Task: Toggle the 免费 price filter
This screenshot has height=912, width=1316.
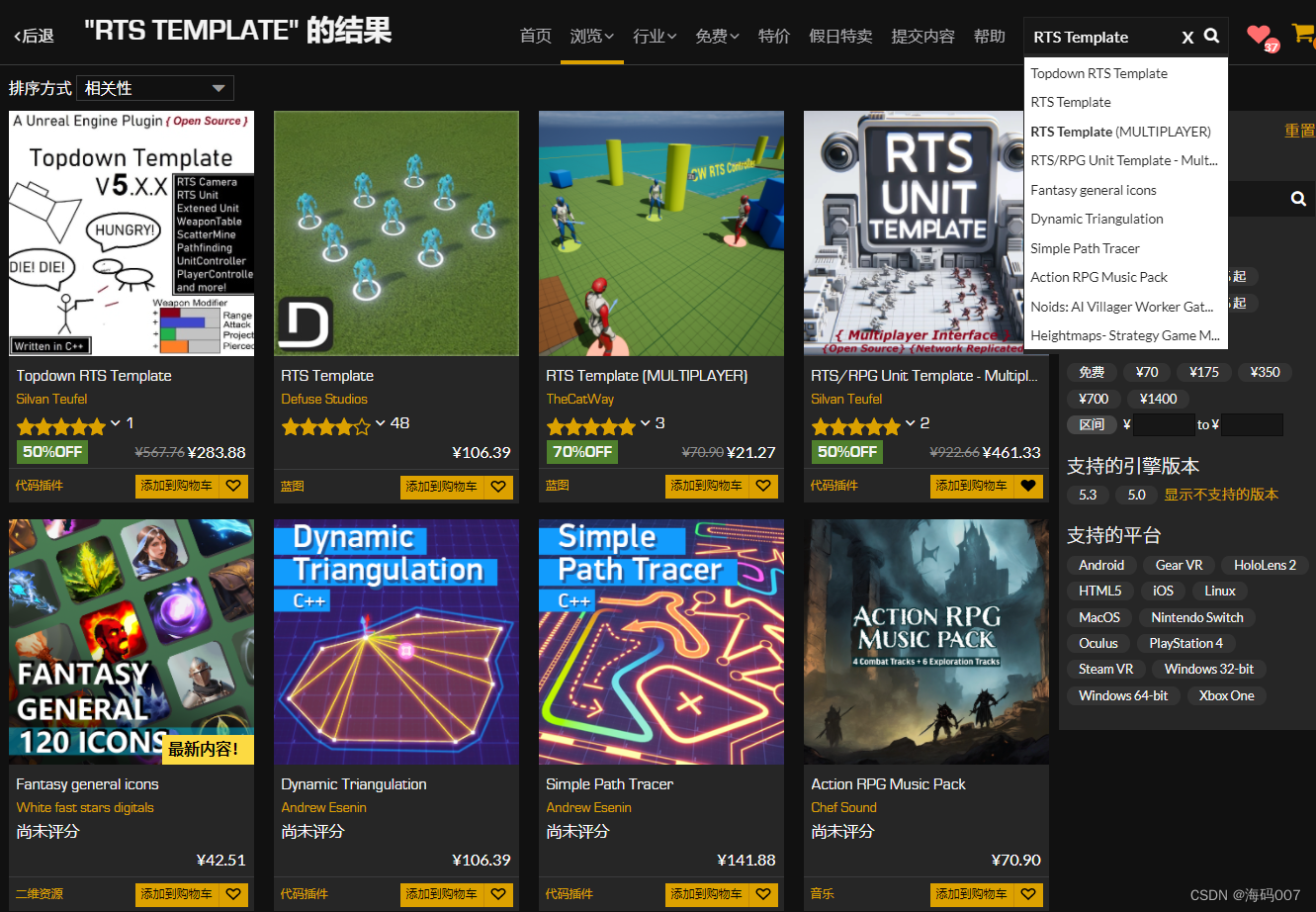Action: tap(1092, 372)
